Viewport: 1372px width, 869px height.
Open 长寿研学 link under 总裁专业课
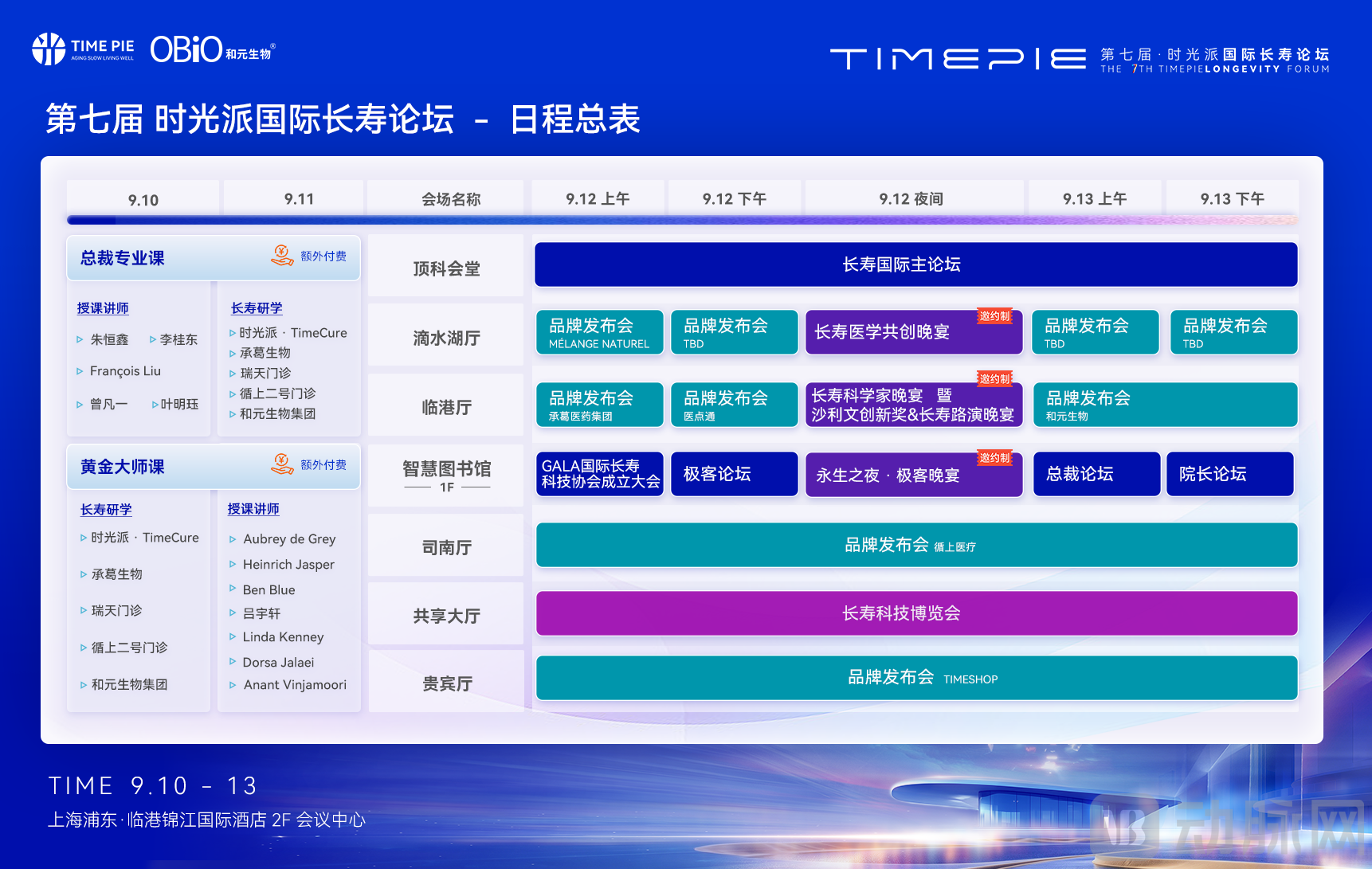[x=257, y=308]
